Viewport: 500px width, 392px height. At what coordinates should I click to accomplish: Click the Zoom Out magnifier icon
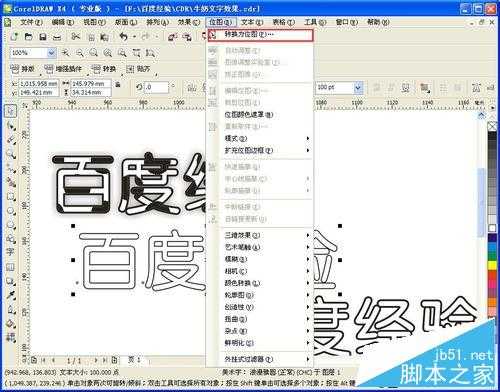[x=80, y=53]
